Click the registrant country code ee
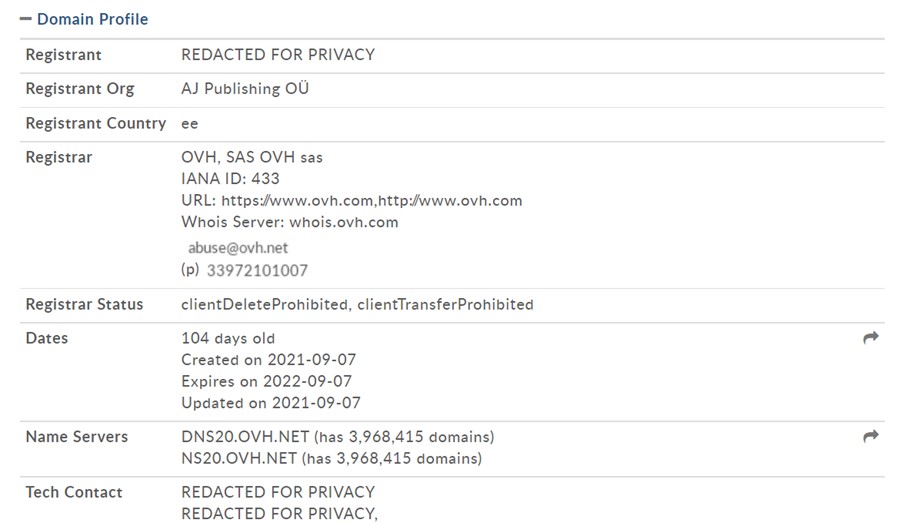The height and width of the screenshot is (523, 907). point(190,124)
